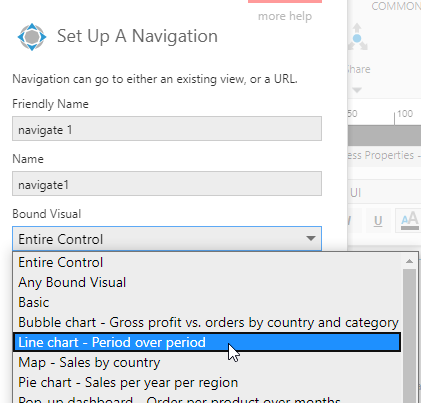Pick the Bubble chart gross profit option
Image resolution: width=421 pixels, height=403 pixels.
[x=207, y=322]
